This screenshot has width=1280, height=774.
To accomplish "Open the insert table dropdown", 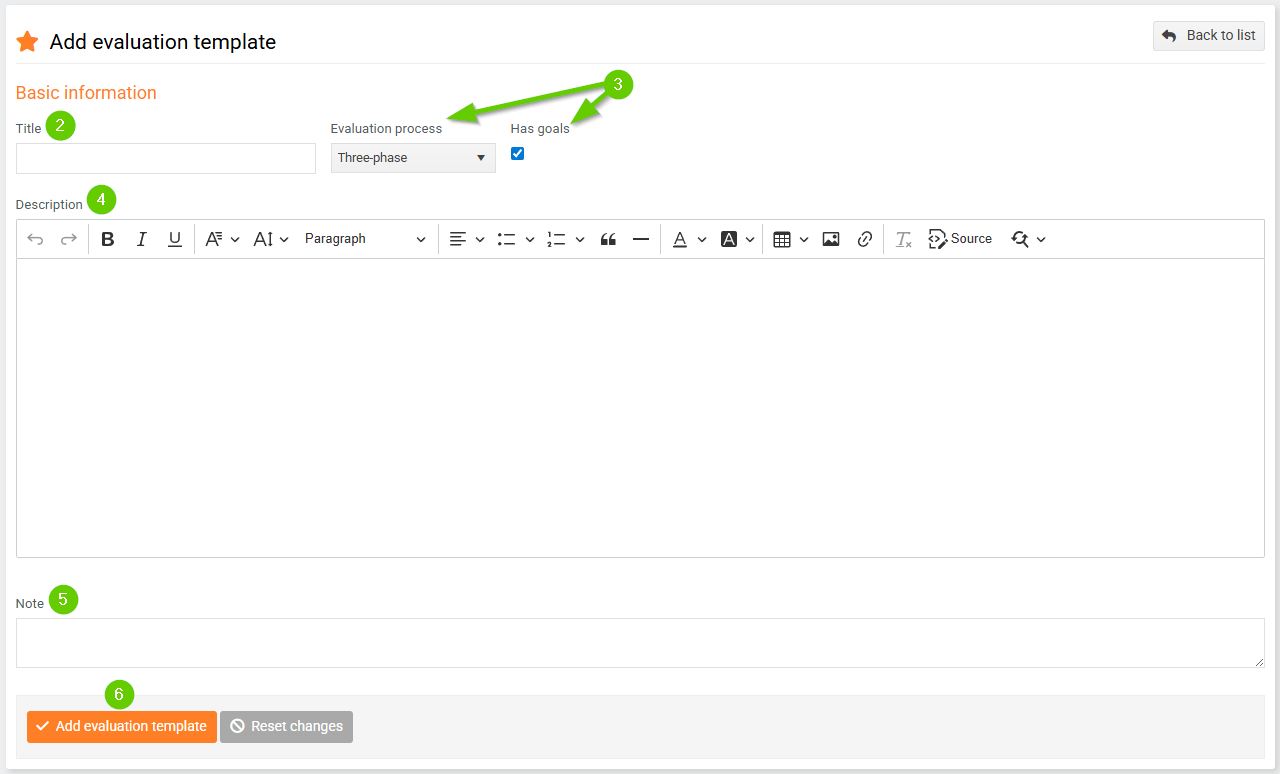I will 791,239.
